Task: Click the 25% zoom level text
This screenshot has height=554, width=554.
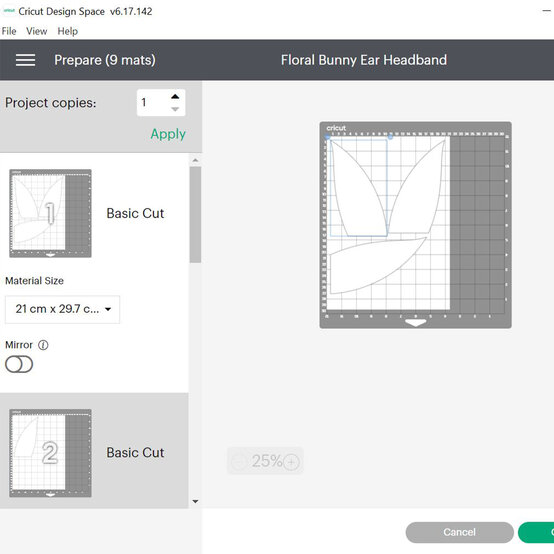Action: 267,461
